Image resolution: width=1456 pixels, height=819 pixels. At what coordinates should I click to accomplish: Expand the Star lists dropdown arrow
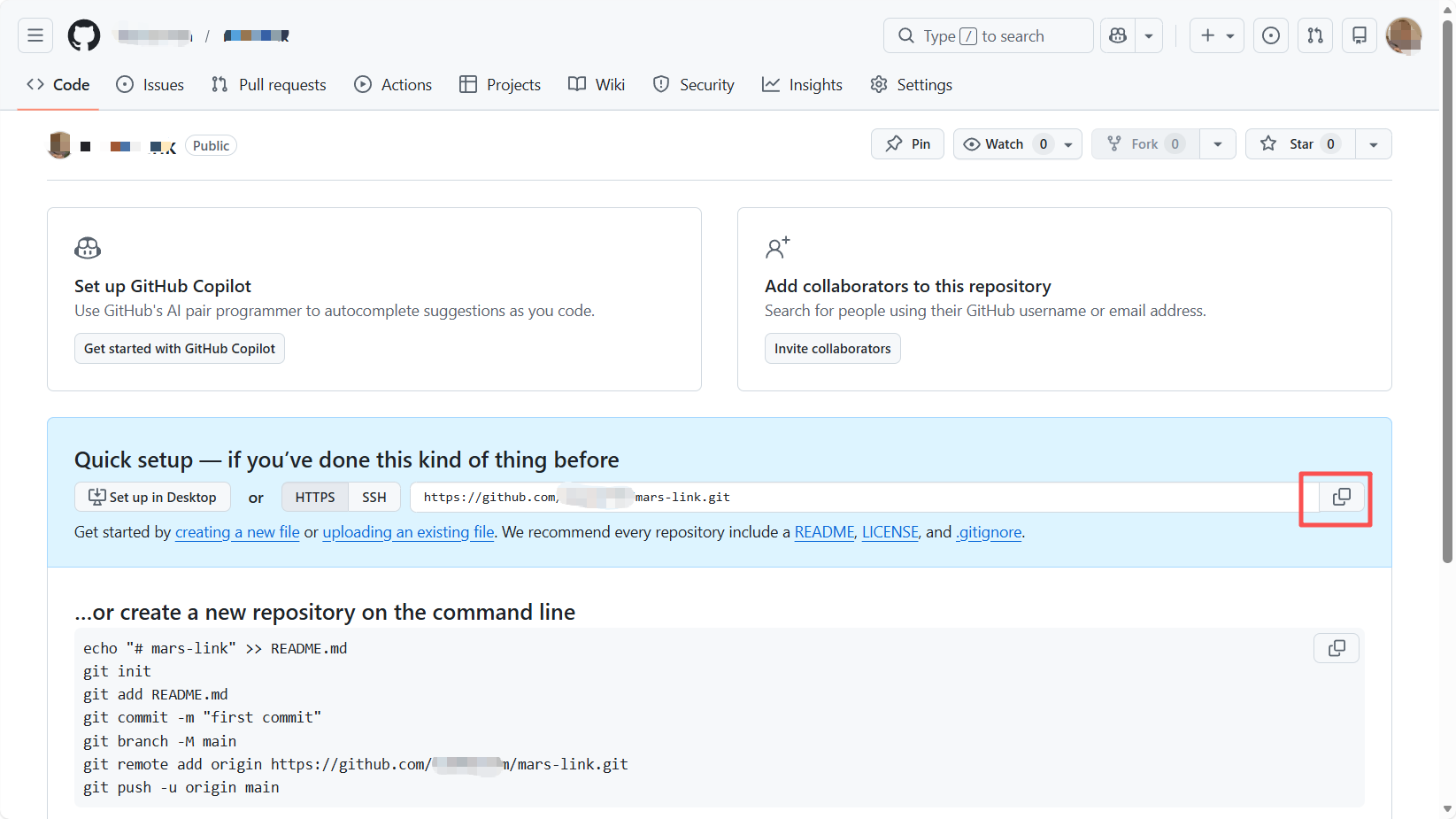(x=1373, y=144)
